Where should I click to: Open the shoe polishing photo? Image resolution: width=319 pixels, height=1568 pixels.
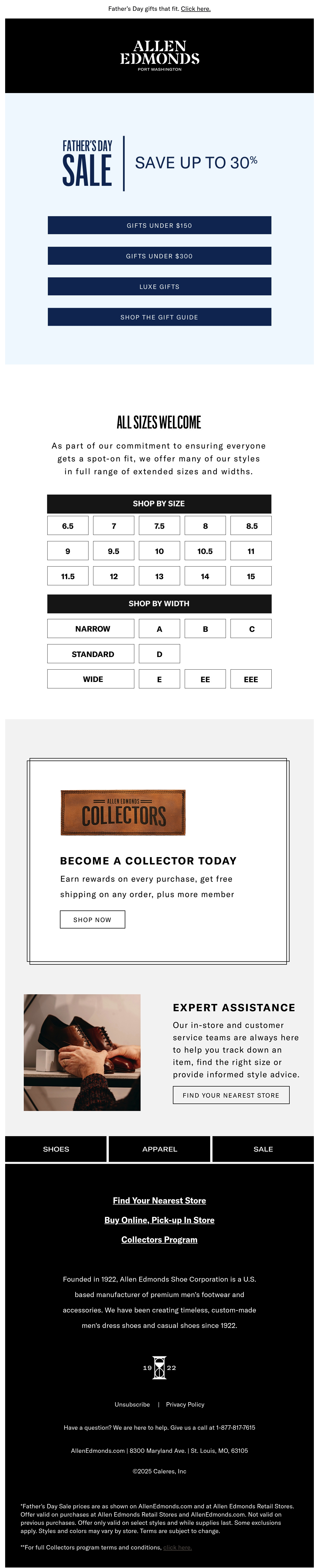coord(82,1052)
